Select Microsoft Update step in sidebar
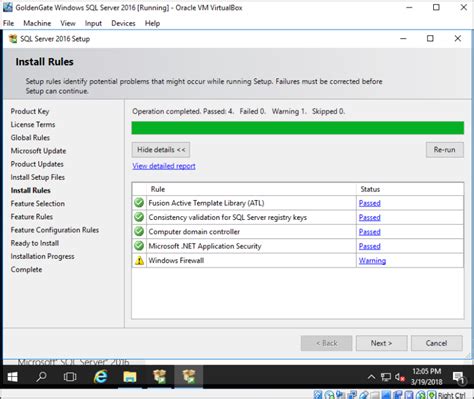This screenshot has height=399, width=474. [x=38, y=151]
